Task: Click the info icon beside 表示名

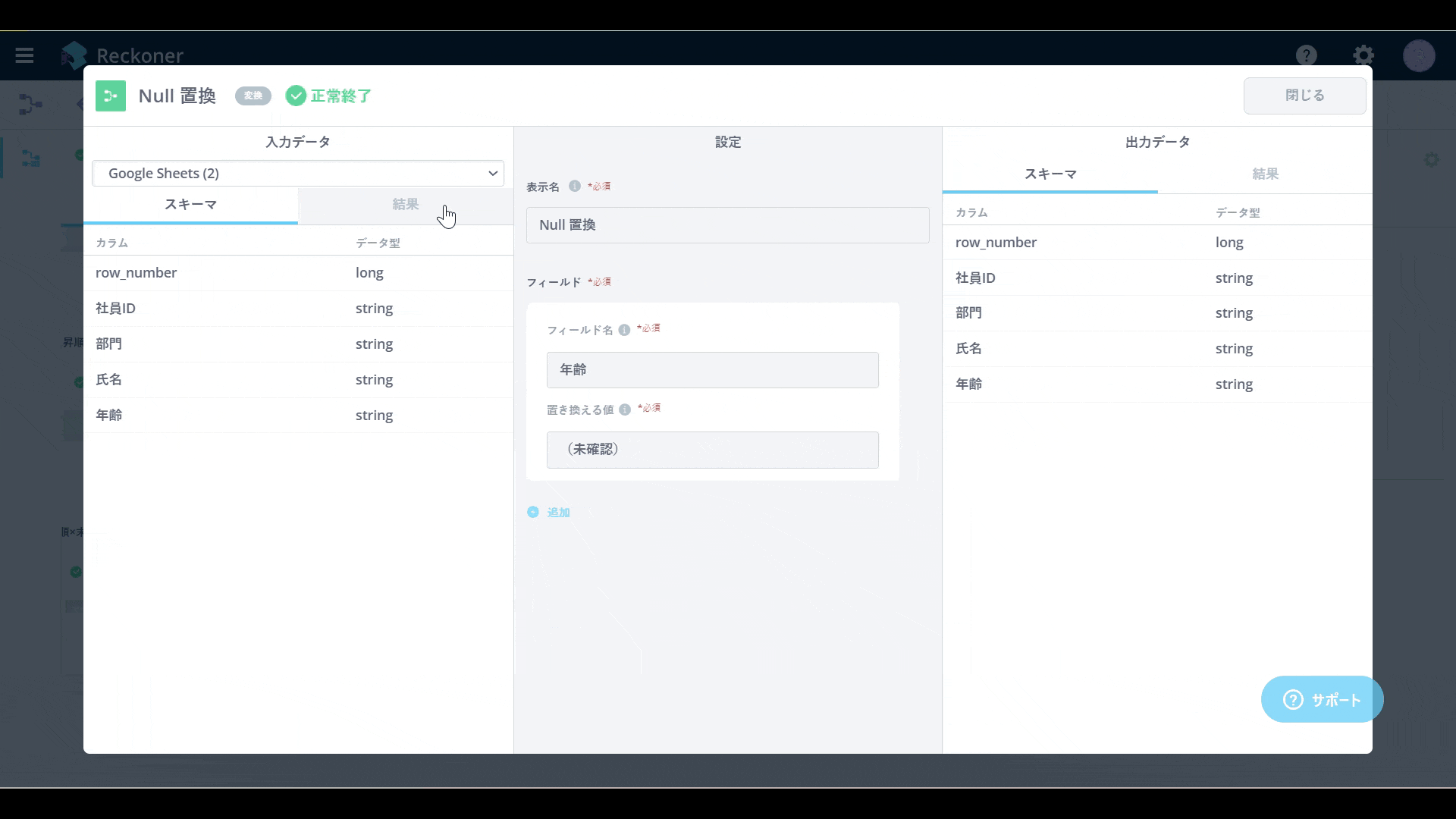Action: click(x=574, y=186)
